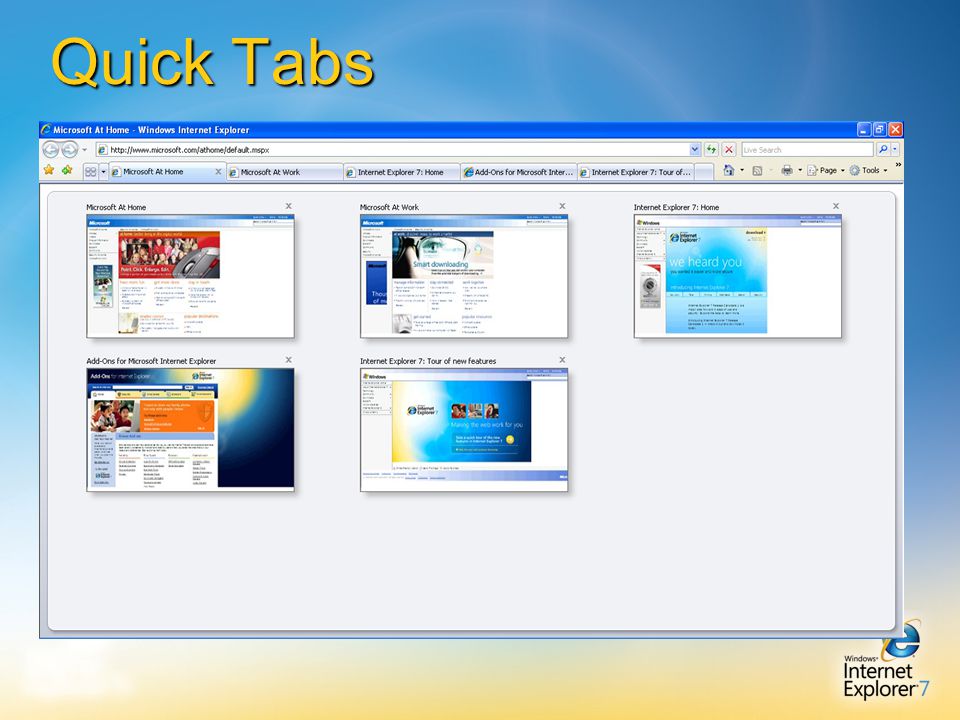The width and height of the screenshot is (960, 720).
Task: Click the green Refresh button
Action: pos(711,149)
